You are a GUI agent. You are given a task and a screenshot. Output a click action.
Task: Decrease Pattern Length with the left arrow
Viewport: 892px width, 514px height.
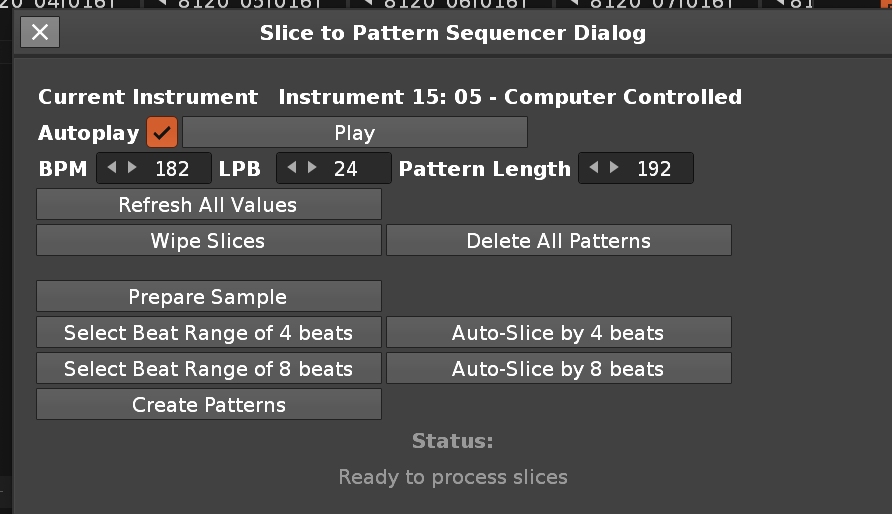click(594, 168)
